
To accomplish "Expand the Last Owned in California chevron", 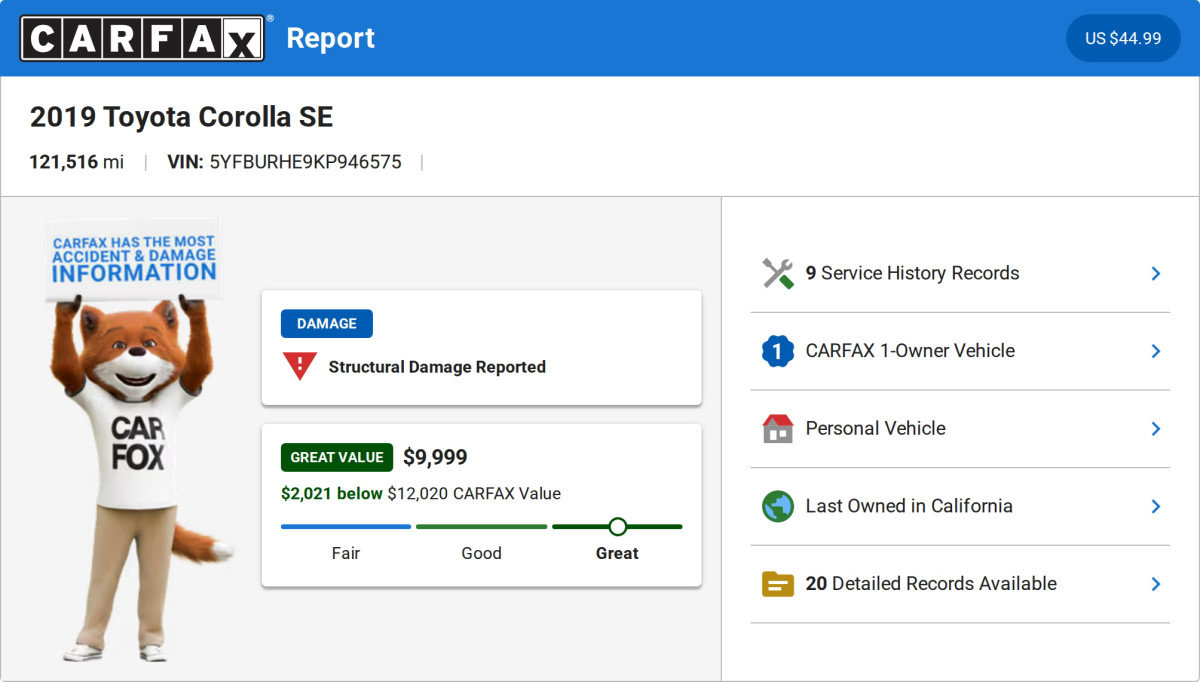I will [x=1155, y=506].
